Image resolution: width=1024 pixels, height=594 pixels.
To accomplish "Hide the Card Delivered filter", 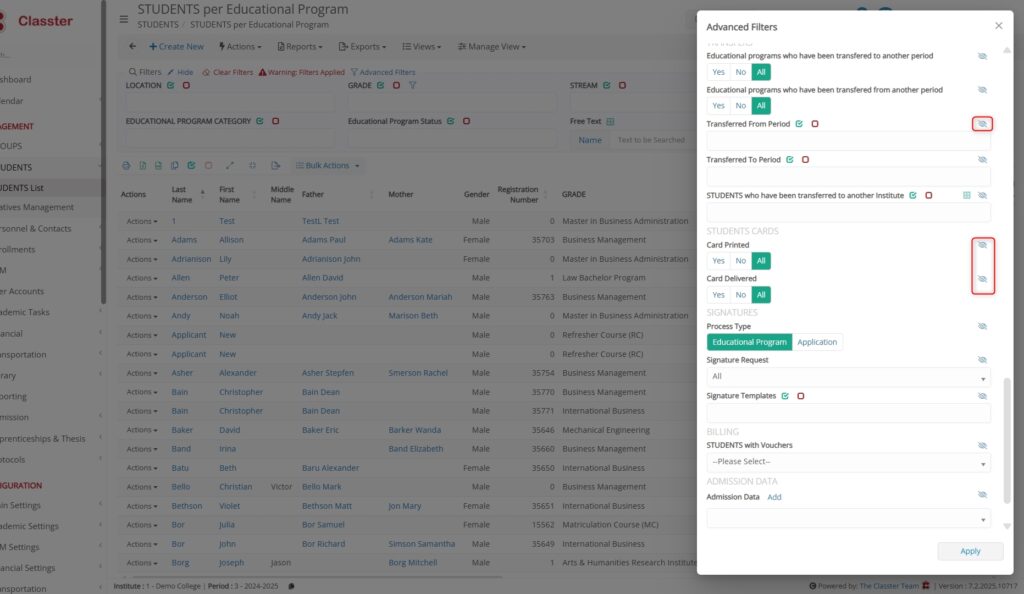I will (982, 279).
